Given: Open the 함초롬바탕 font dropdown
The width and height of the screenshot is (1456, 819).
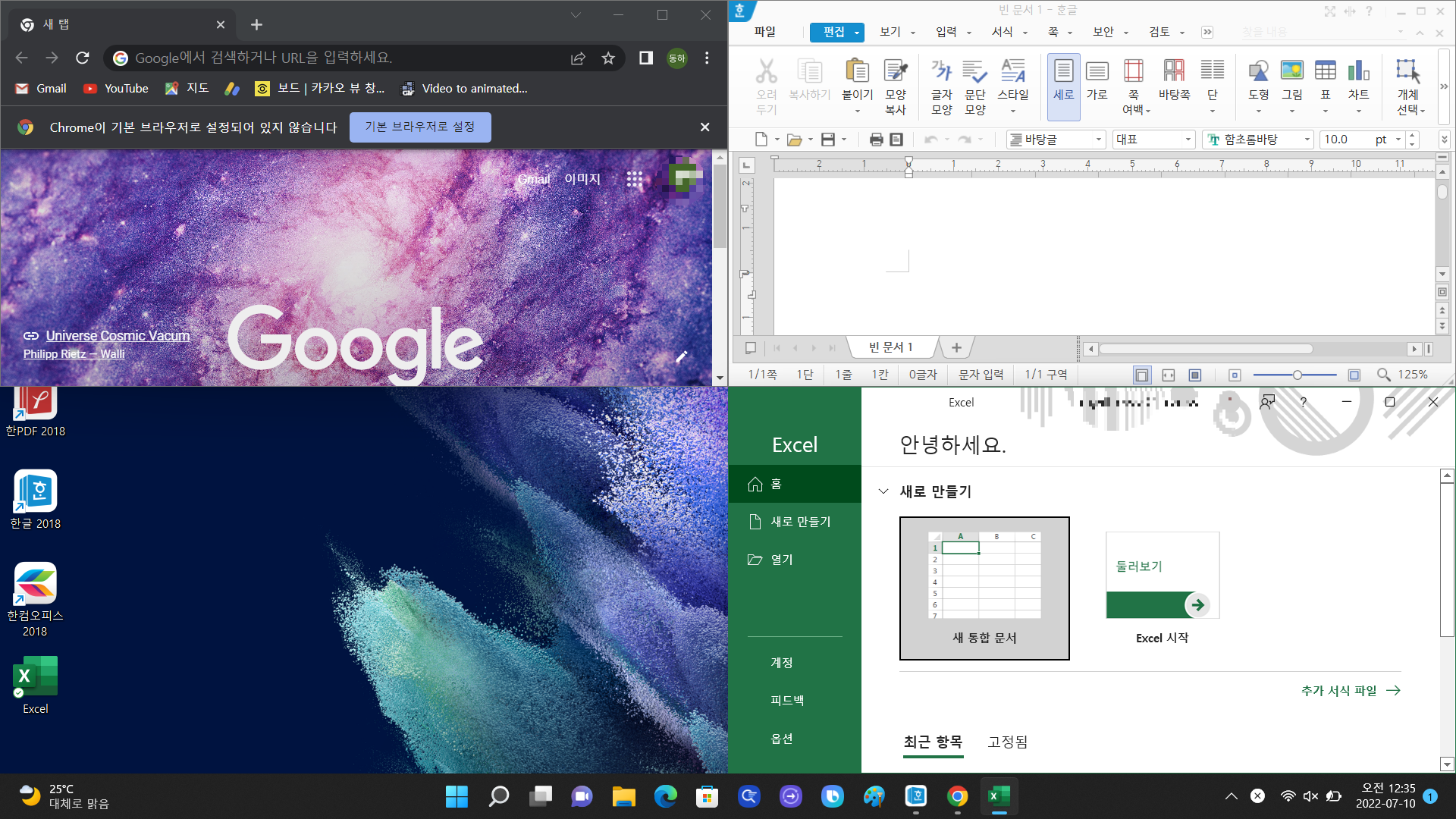Looking at the screenshot, I should [x=1307, y=140].
